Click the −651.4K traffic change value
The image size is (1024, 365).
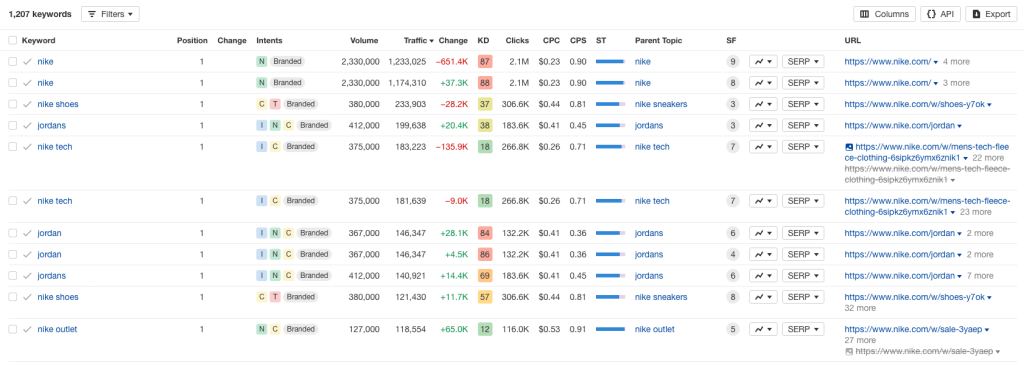pyautogui.click(x=452, y=62)
